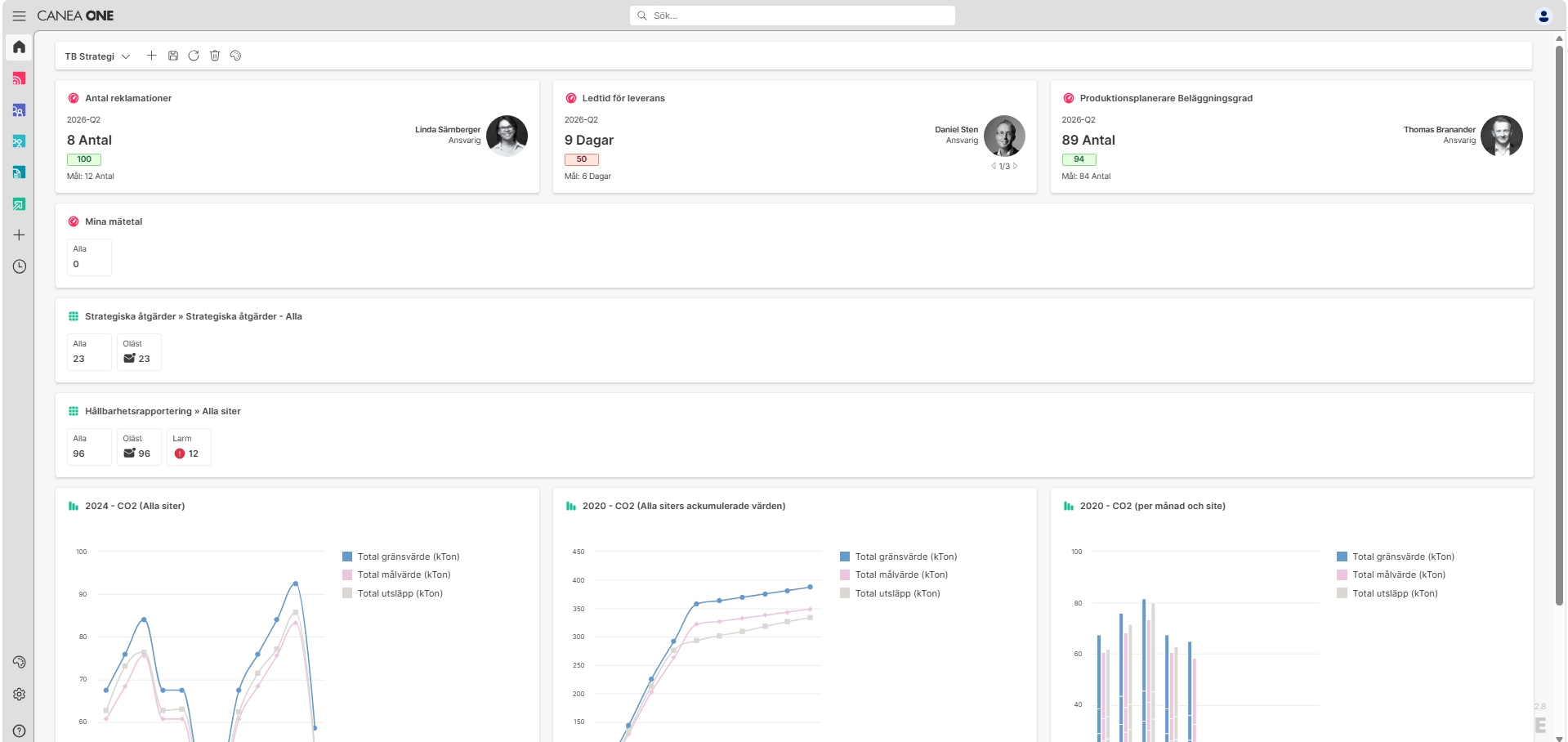1568x742 pixels.
Task: Save the dashboard with the disk icon
Action: pyautogui.click(x=173, y=56)
